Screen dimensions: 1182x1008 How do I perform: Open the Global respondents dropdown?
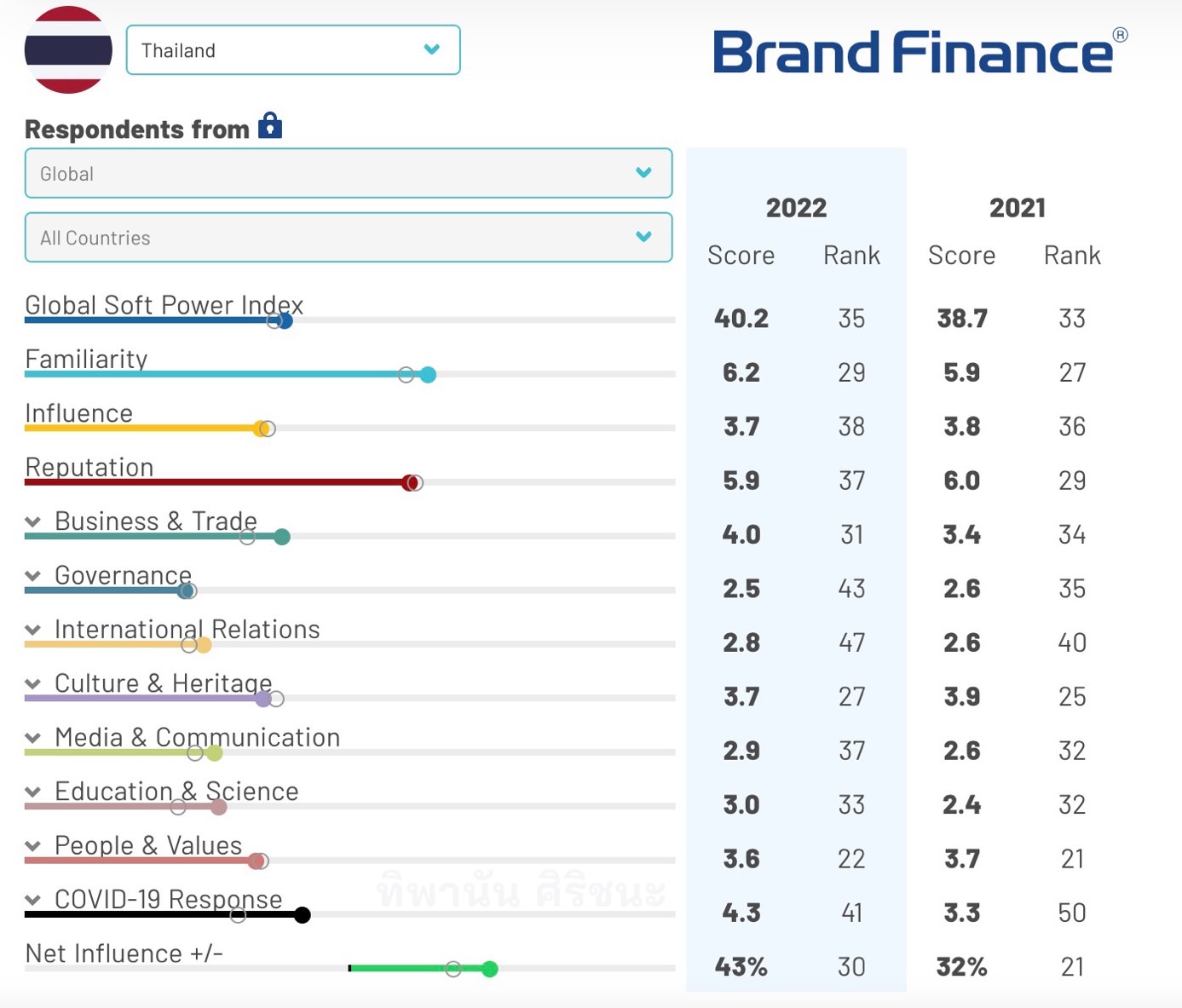click(349, 174)
